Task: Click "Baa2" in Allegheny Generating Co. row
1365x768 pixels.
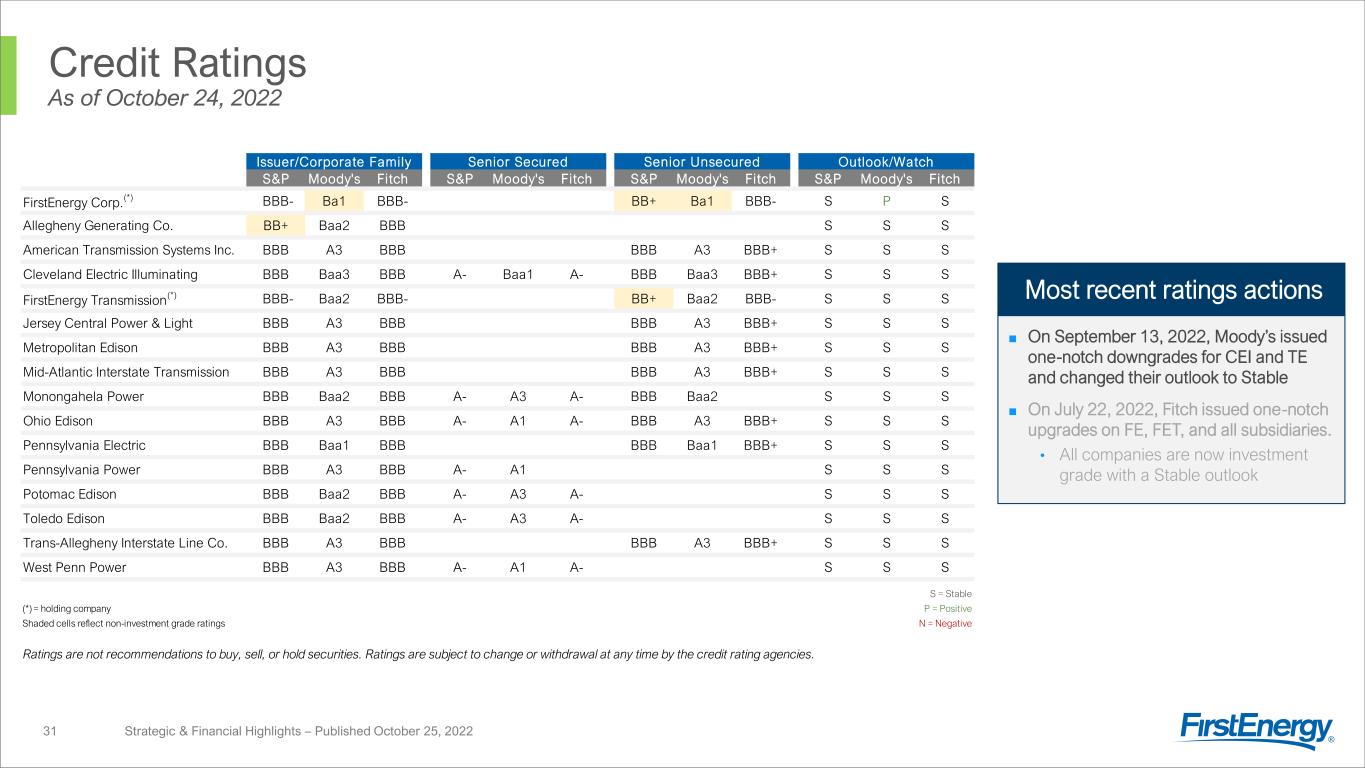Action: (335, 226)
